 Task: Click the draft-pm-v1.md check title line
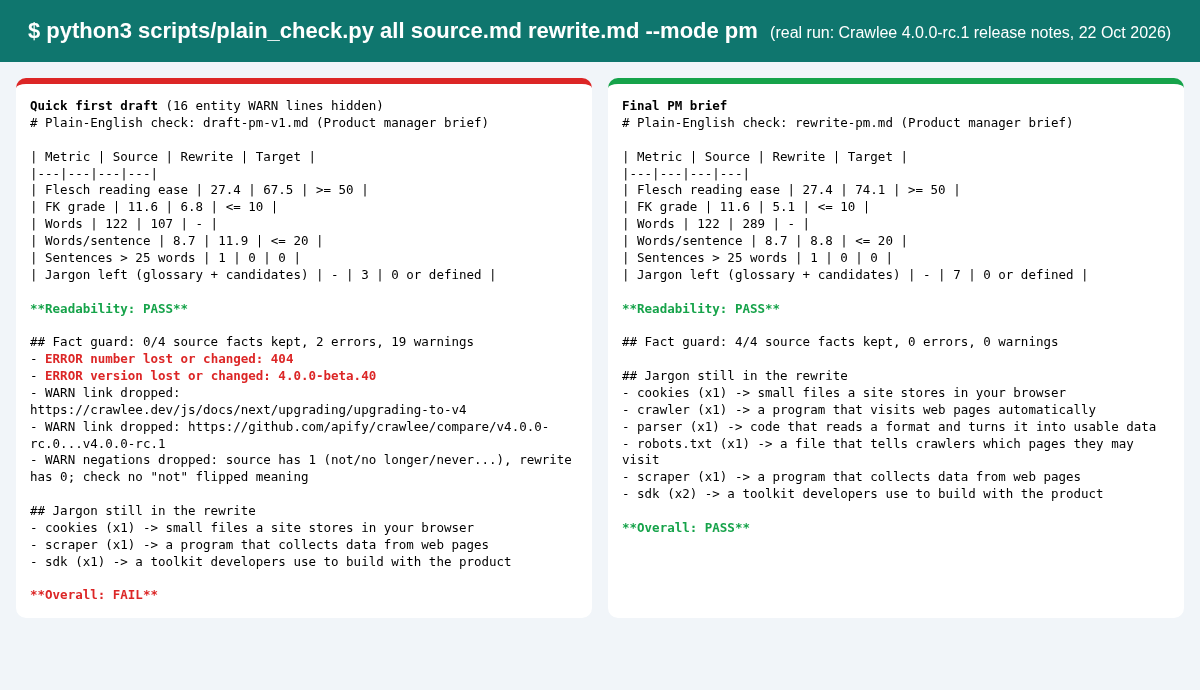coord(259,123)
